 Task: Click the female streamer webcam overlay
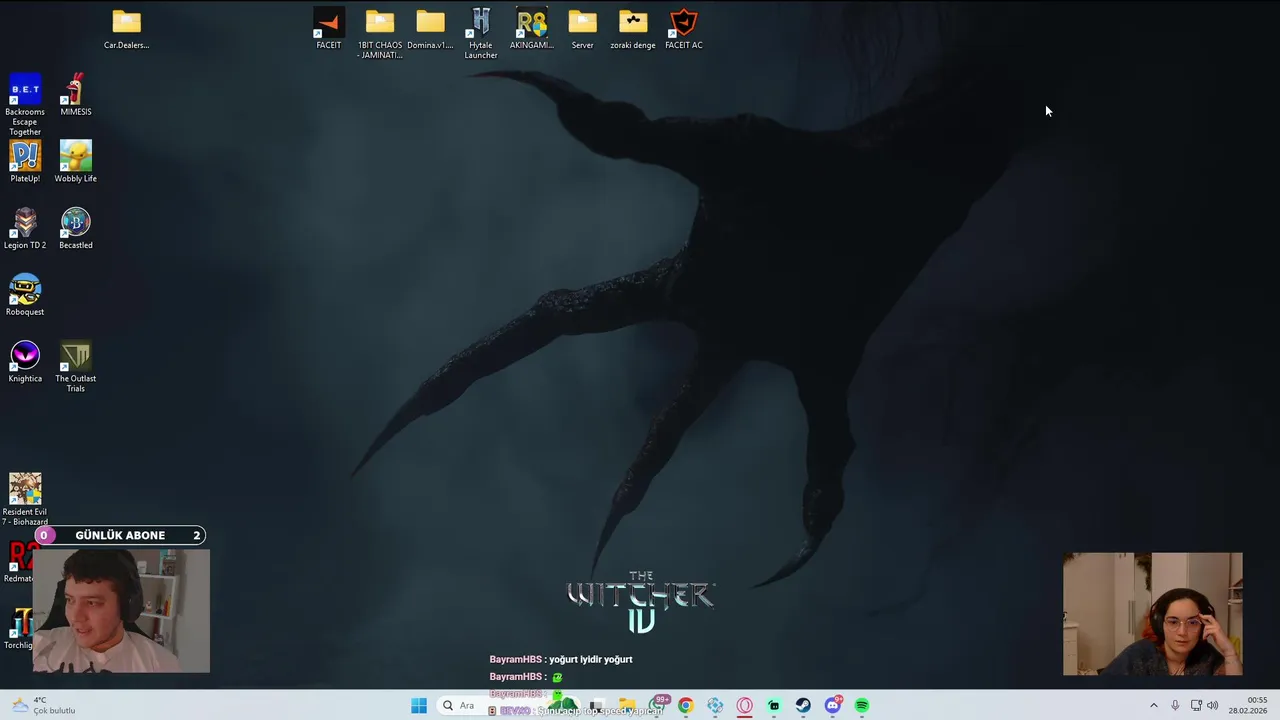click(1153, 614)
